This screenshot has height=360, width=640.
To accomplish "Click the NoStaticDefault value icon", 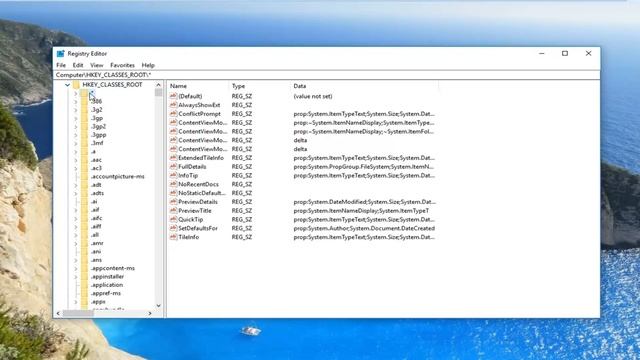I will pos(173,193).
